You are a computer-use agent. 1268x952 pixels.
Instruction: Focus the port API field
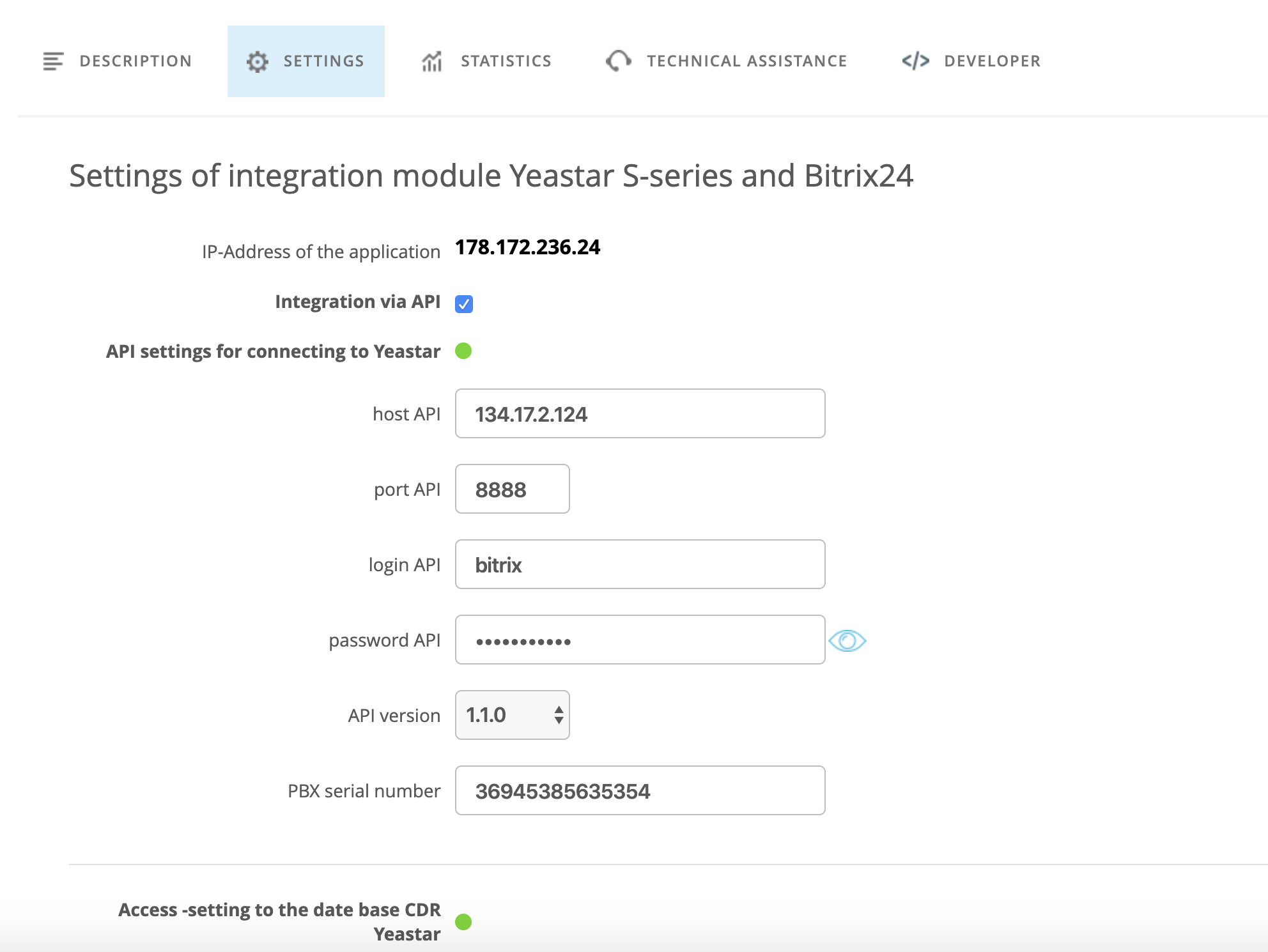[x=512, y=489]
